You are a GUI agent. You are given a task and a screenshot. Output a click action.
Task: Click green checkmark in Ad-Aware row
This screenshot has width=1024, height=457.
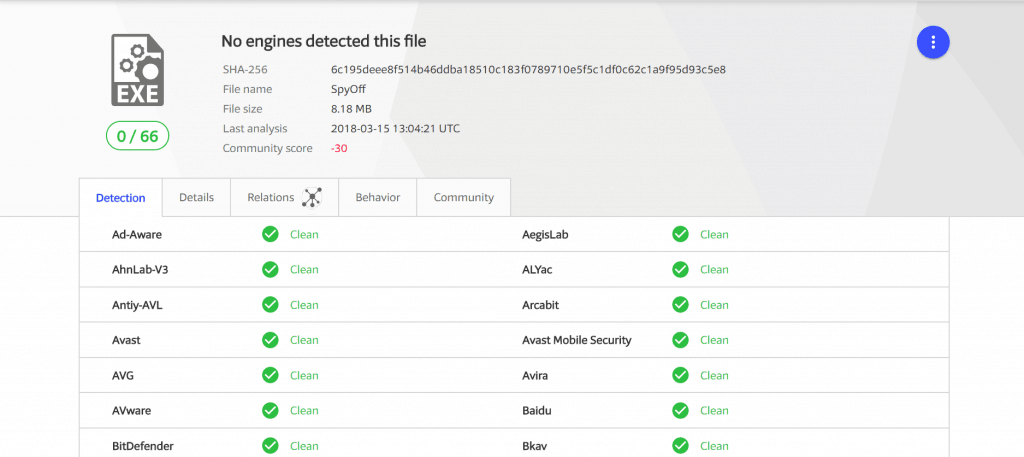pyautogui.click(x=270, y=234)
